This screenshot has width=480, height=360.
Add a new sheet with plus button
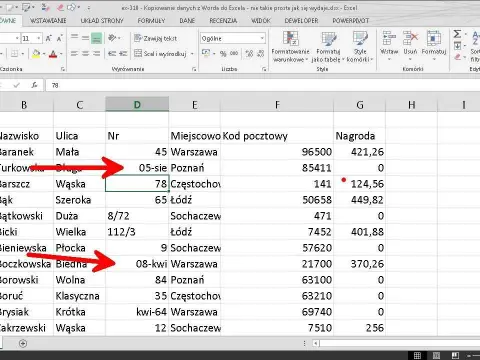pyautogui.click(x=23, y=343)
